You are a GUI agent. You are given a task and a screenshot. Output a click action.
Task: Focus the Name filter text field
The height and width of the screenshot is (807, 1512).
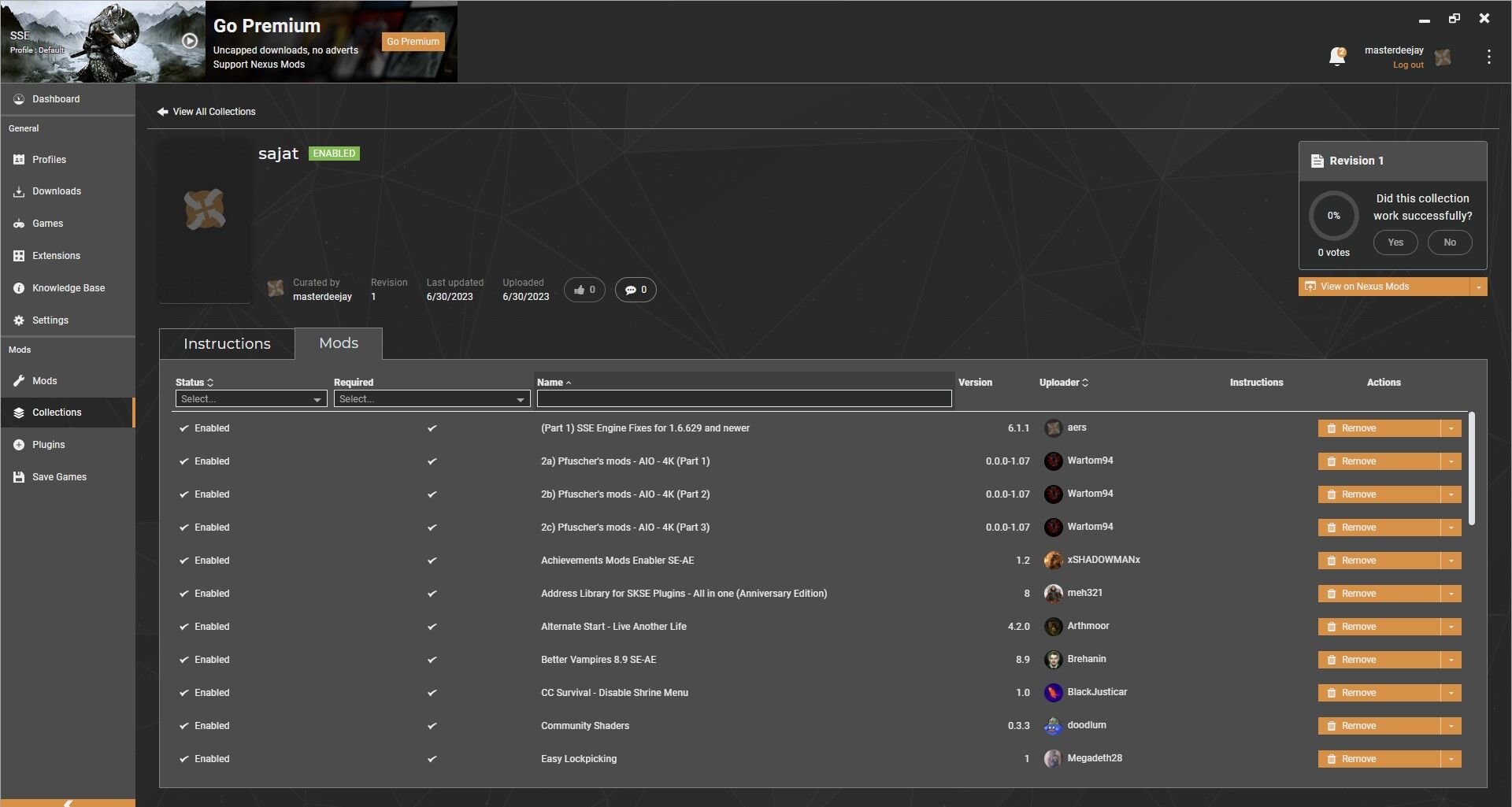(744, 399)
